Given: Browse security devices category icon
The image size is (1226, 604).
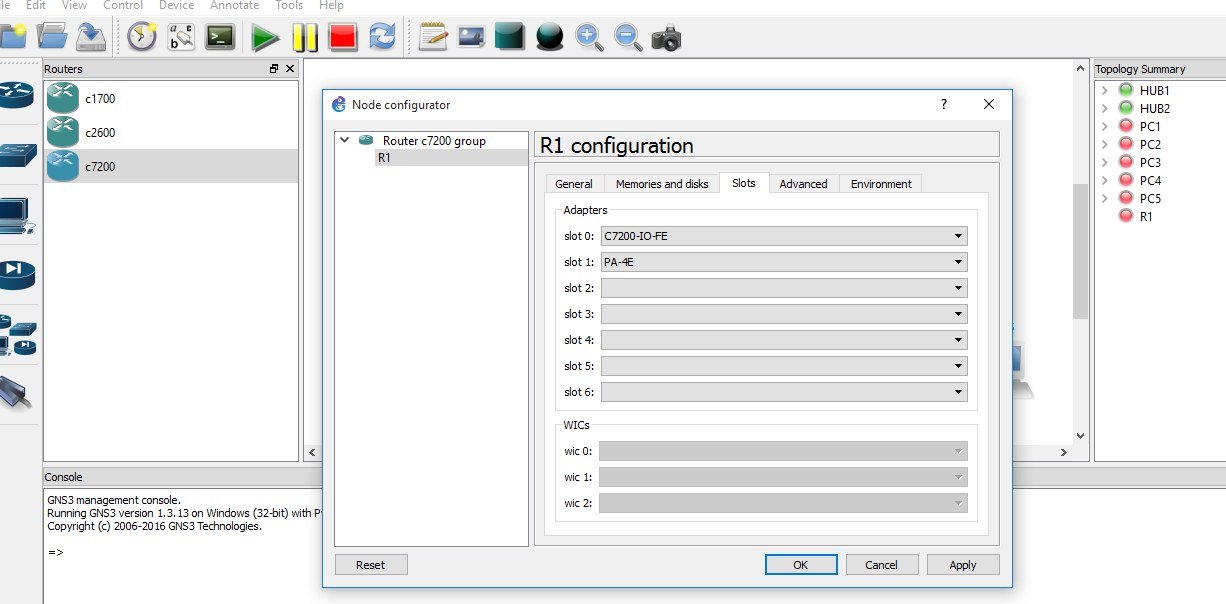Looking at the screenshot, I should pyautogui.click(x=17, y=273).
